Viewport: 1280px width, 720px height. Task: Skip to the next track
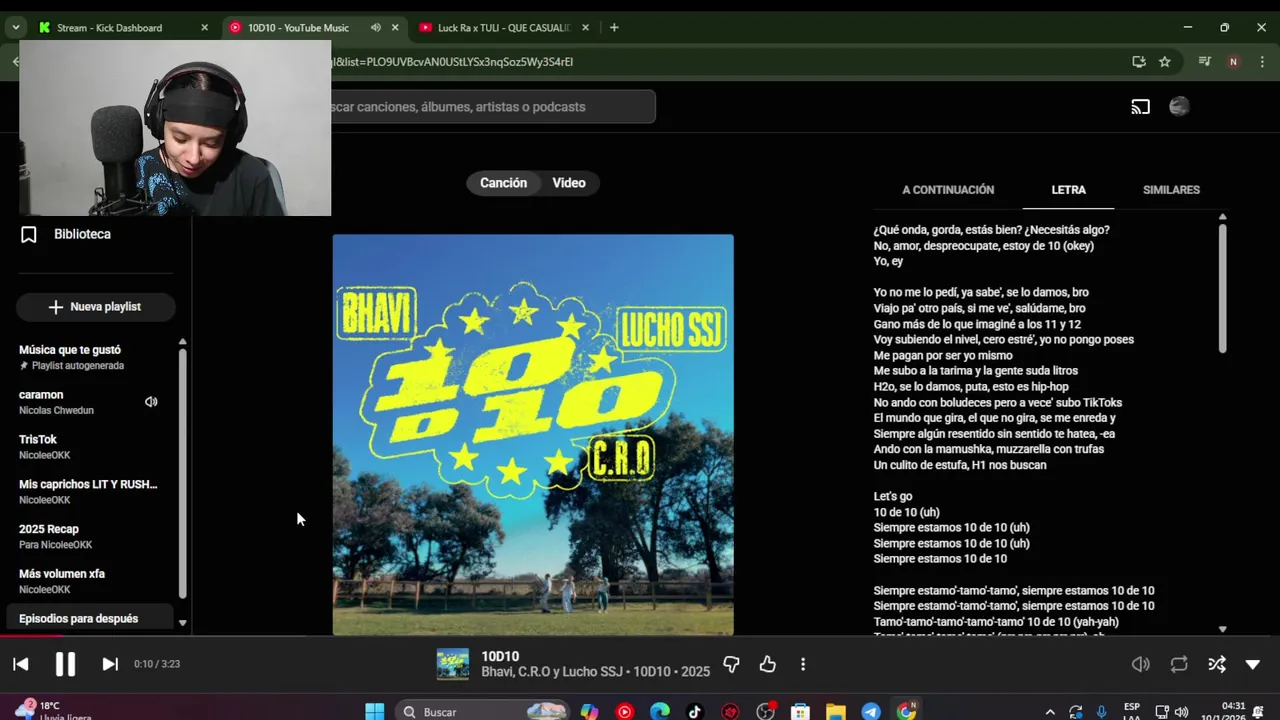tap(110, 664)
